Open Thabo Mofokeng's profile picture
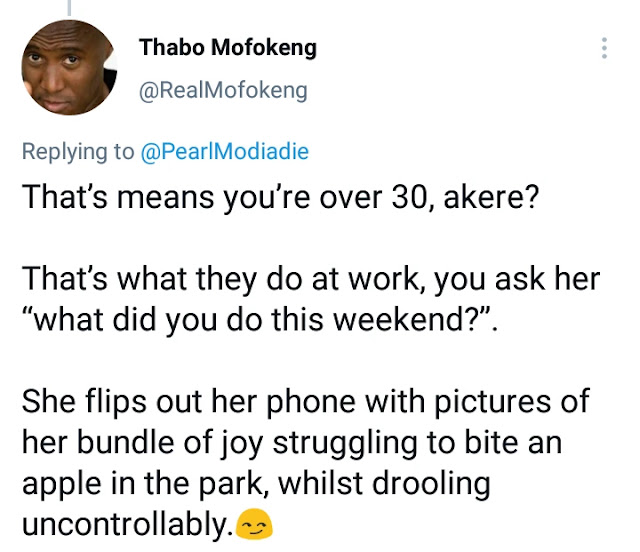The width and height of the screenshot is (640, 552). [69, 67]
